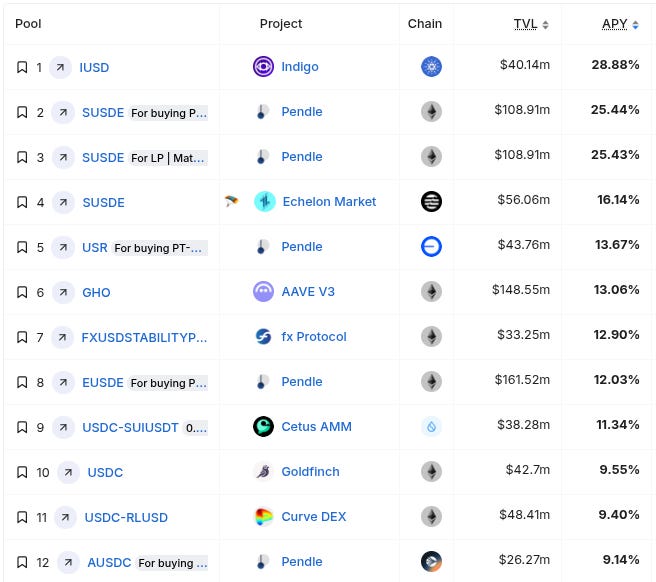Bookmark the SUSDE For LP pool row 3

coord(22,157)
